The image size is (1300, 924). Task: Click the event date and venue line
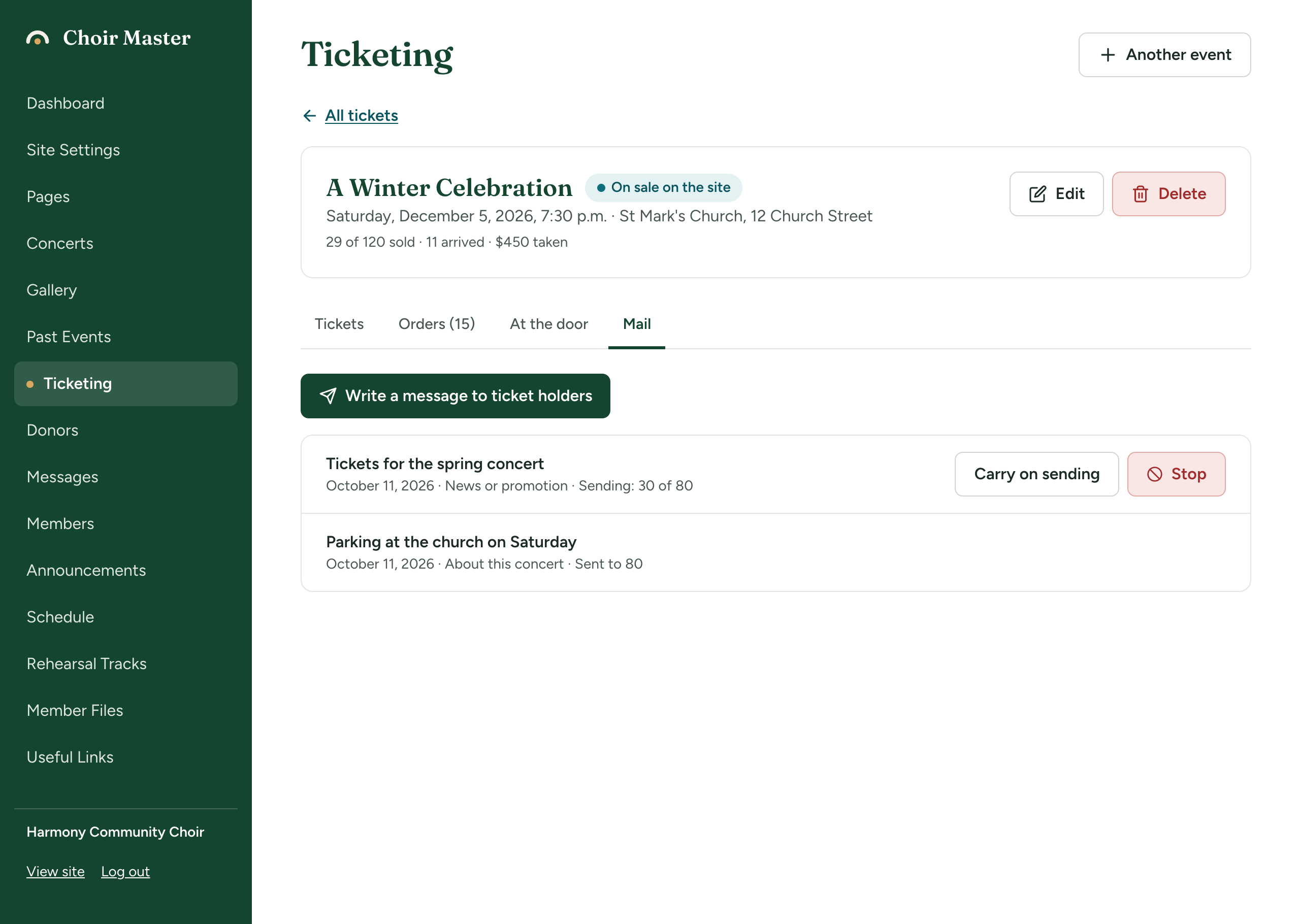(x=599, y=216)
